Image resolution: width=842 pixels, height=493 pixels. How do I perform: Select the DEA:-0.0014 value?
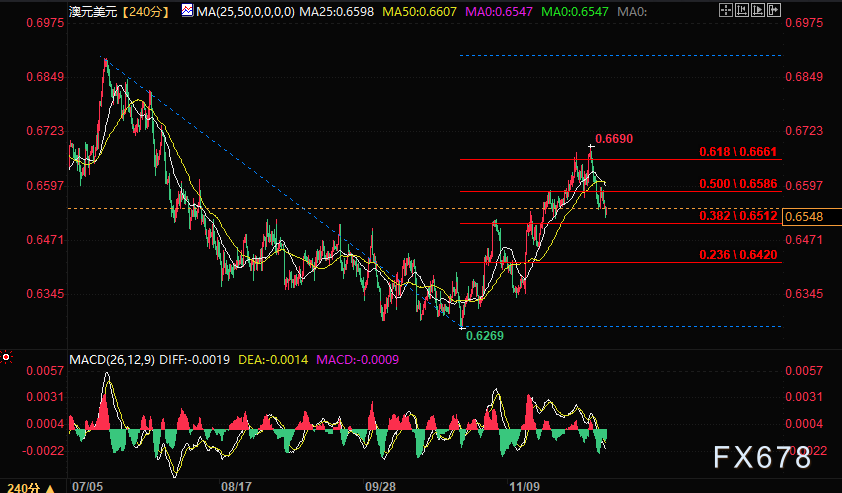point(273,359)
